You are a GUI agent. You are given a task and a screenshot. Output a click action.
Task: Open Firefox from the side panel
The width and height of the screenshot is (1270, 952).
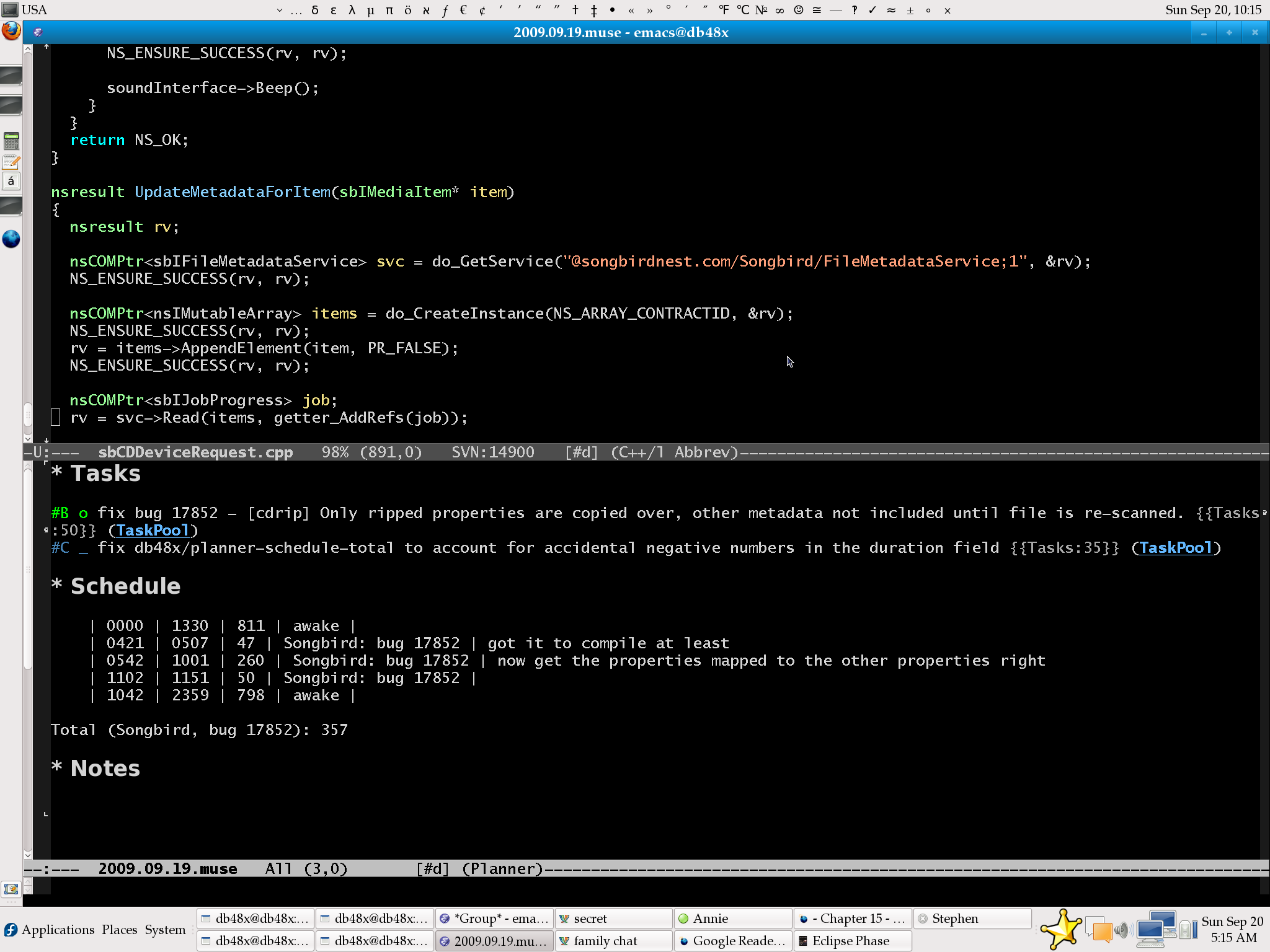click(x=11, y=30)
